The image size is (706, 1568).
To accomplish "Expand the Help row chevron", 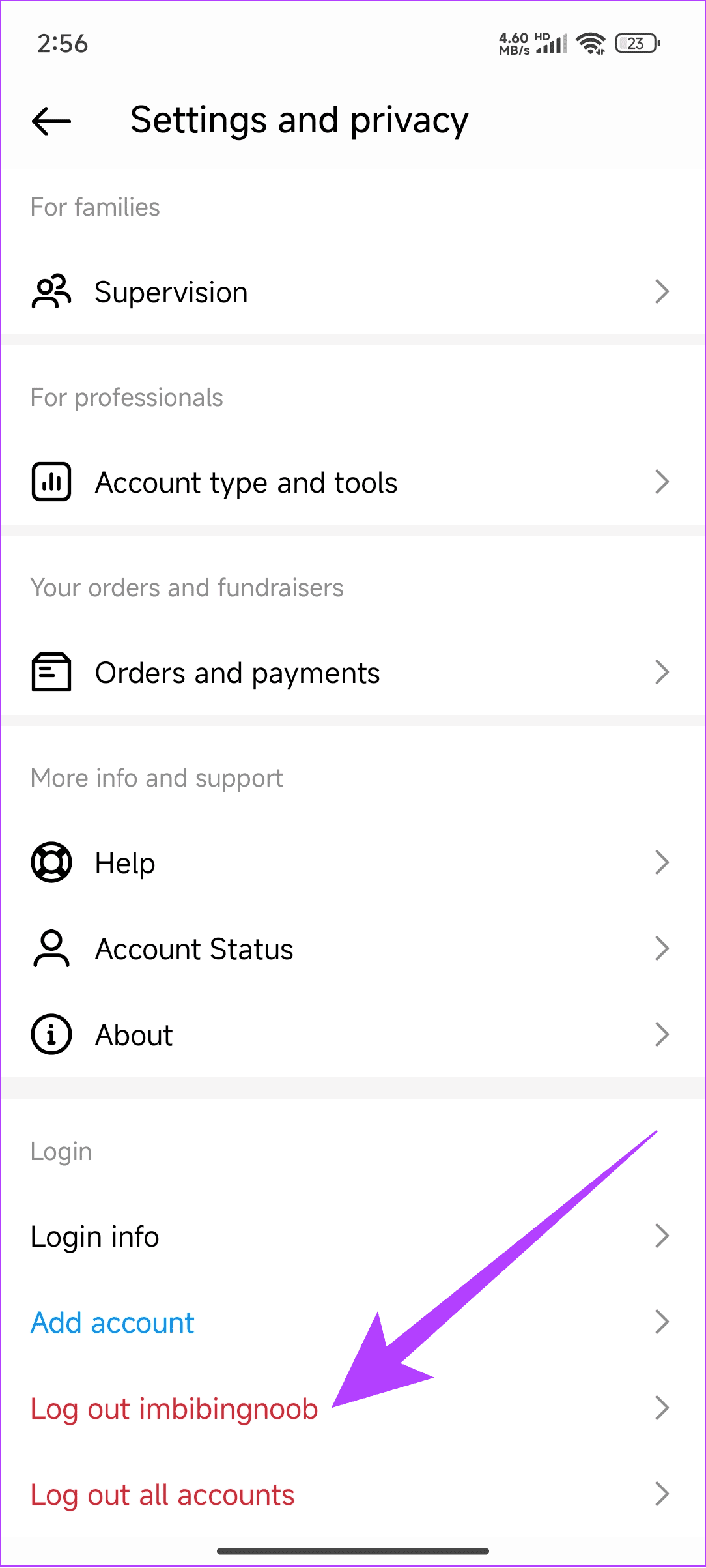I will click(662, 862).
